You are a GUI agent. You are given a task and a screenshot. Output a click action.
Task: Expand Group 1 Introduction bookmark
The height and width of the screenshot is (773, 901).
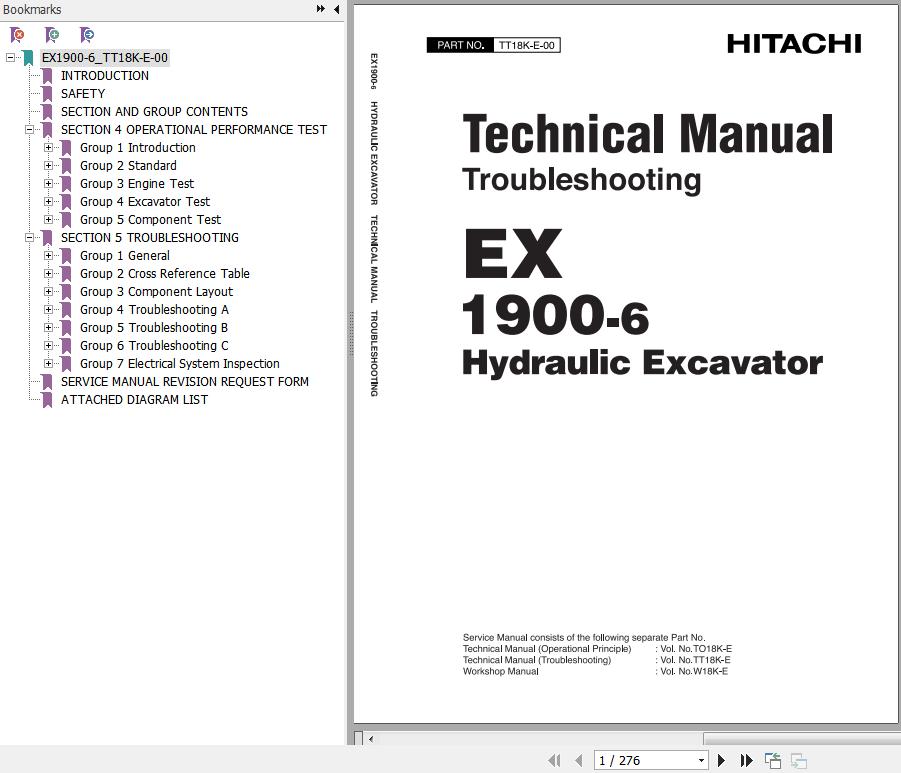[48, 148]
